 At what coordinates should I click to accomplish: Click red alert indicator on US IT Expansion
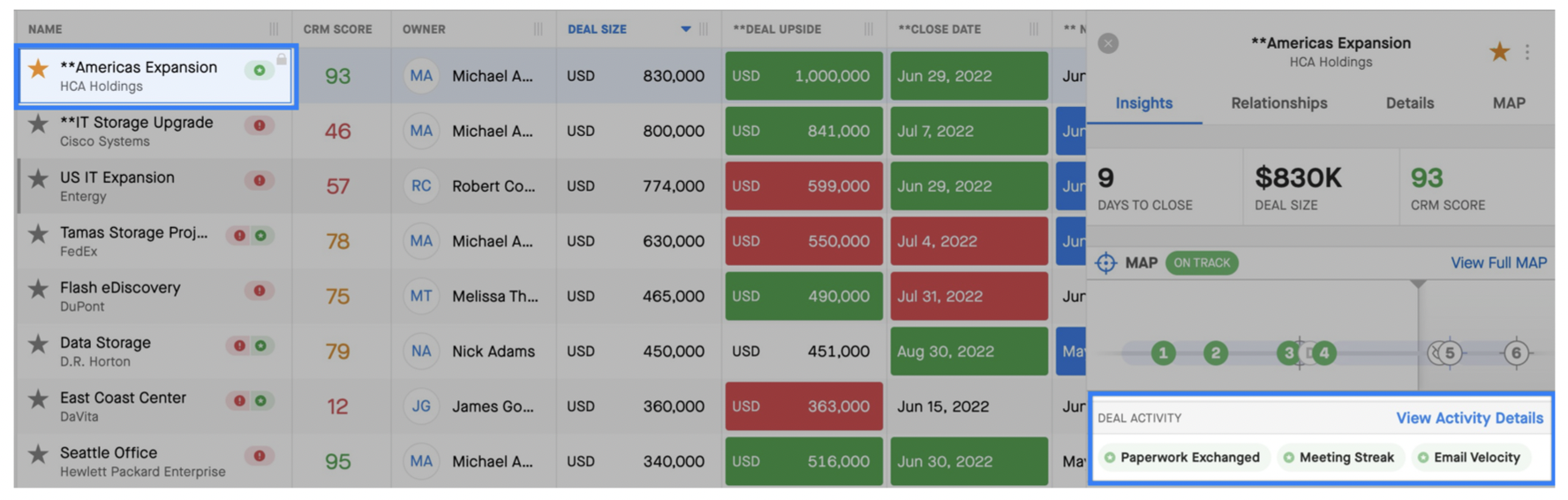(259, 180)
